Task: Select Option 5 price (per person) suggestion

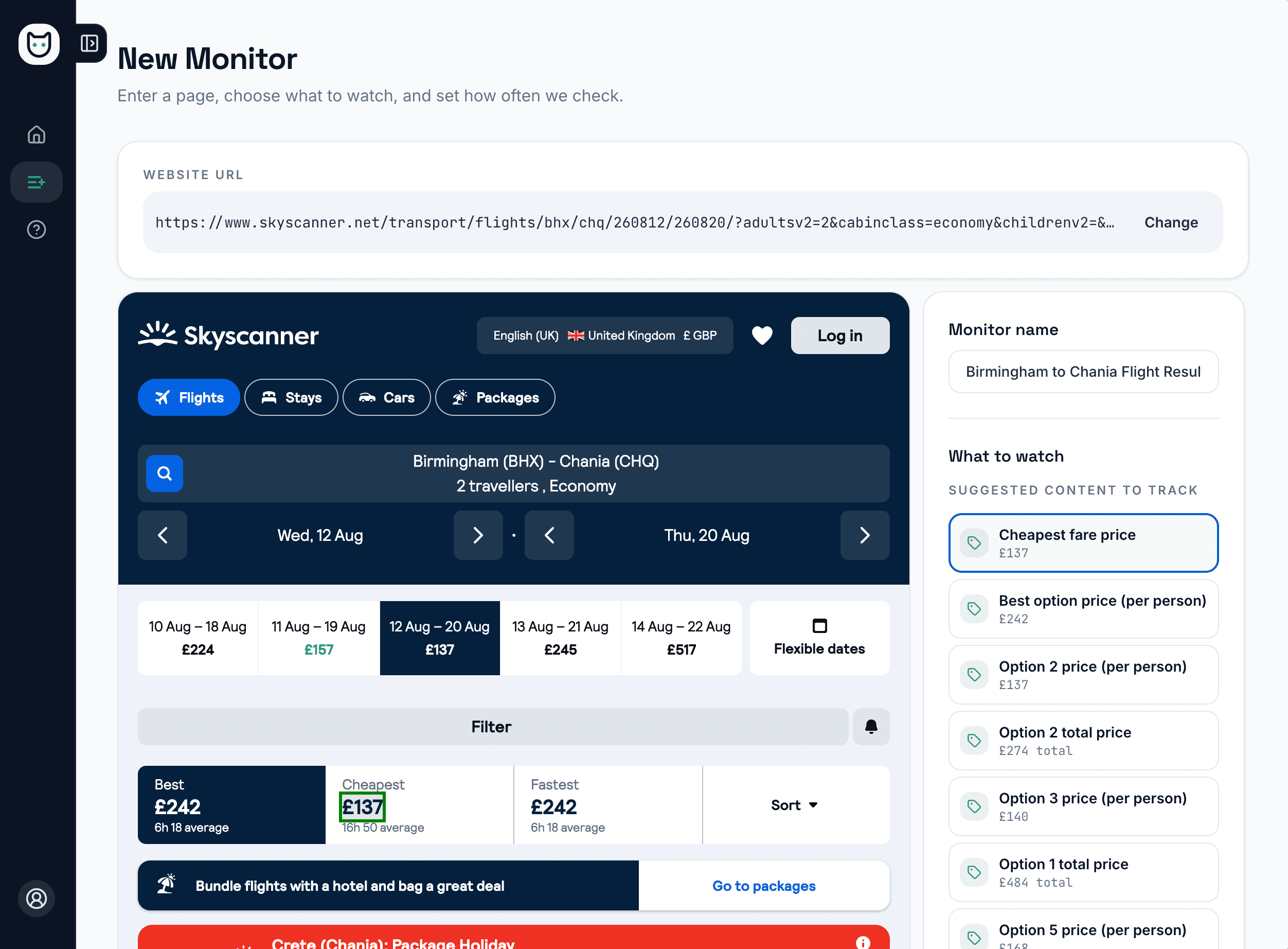Action: click(1084, 929)
